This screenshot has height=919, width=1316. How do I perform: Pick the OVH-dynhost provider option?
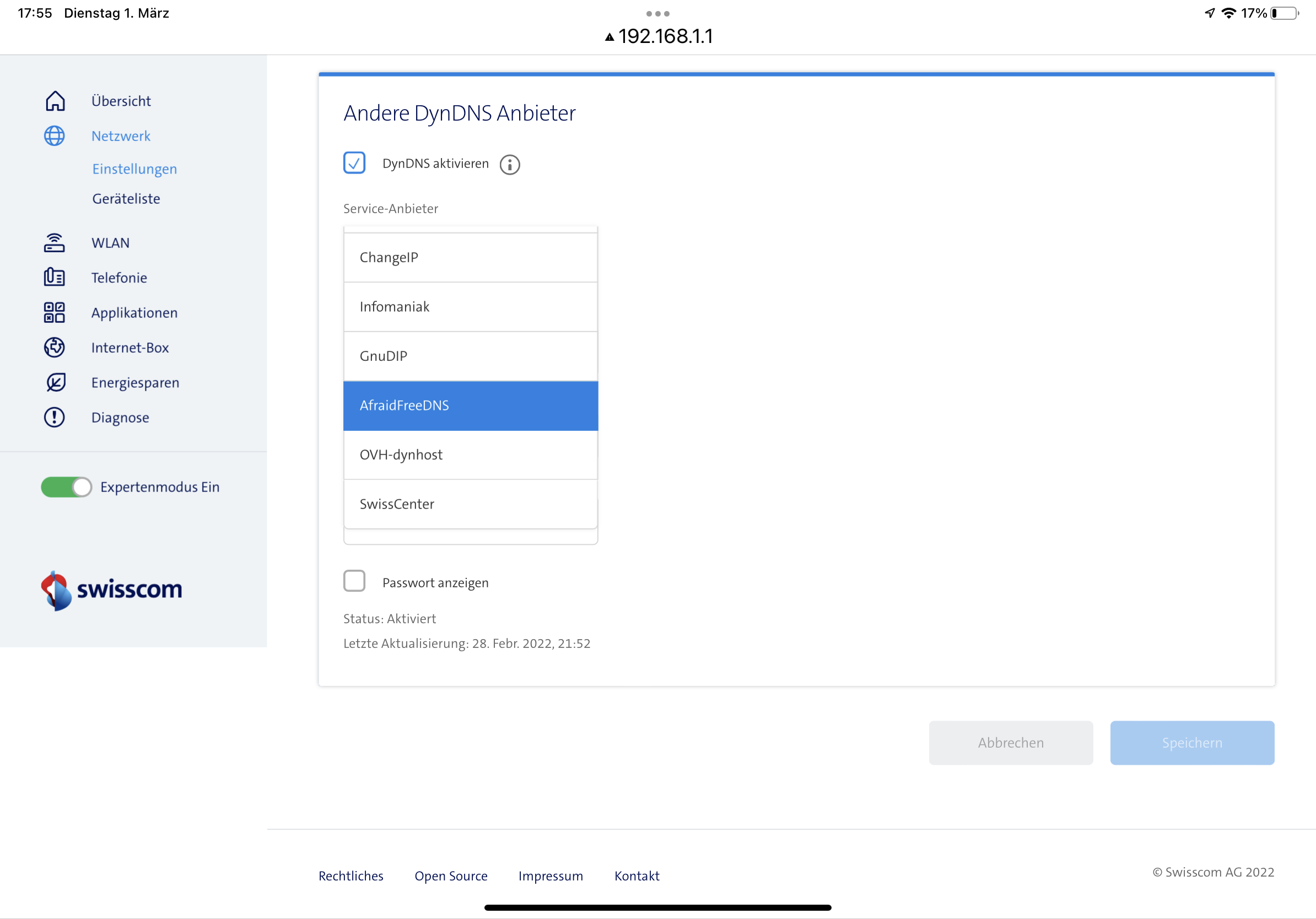tap(470, 455)
